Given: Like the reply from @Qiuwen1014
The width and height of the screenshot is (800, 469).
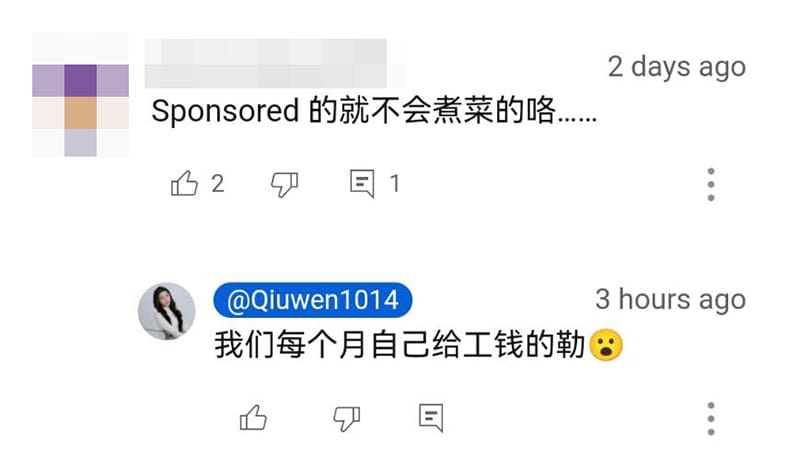Looking at the screenshot, I should pos(253,417).
